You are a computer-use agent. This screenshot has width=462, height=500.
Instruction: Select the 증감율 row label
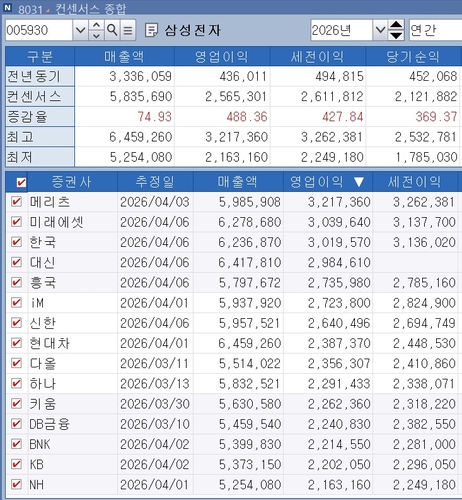coord(40,117)
